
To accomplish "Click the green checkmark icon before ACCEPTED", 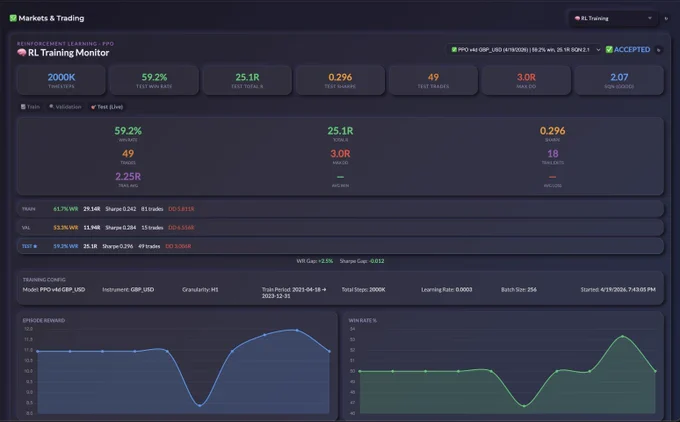I will point(609,49).
